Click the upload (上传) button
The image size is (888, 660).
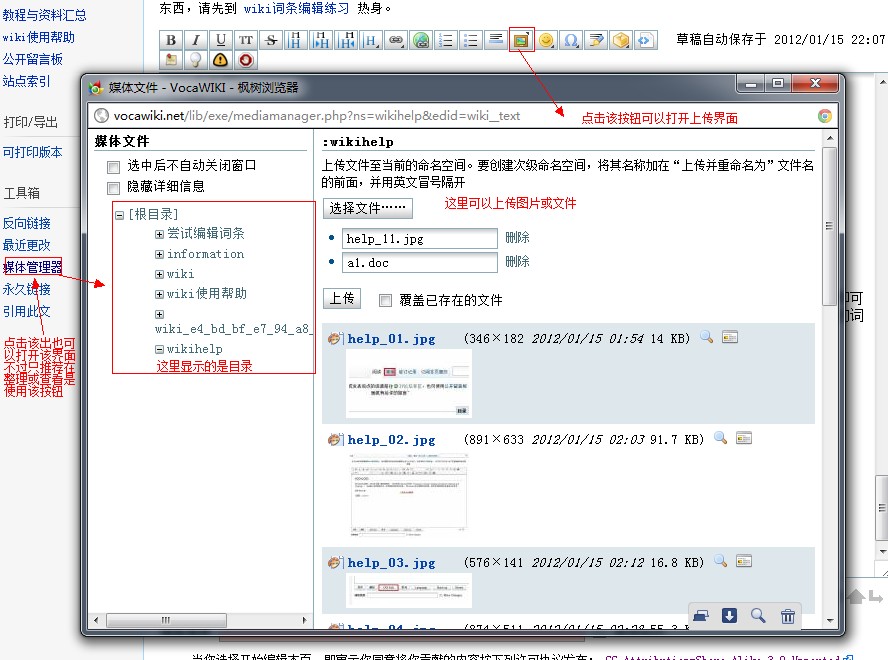point(342,299)
